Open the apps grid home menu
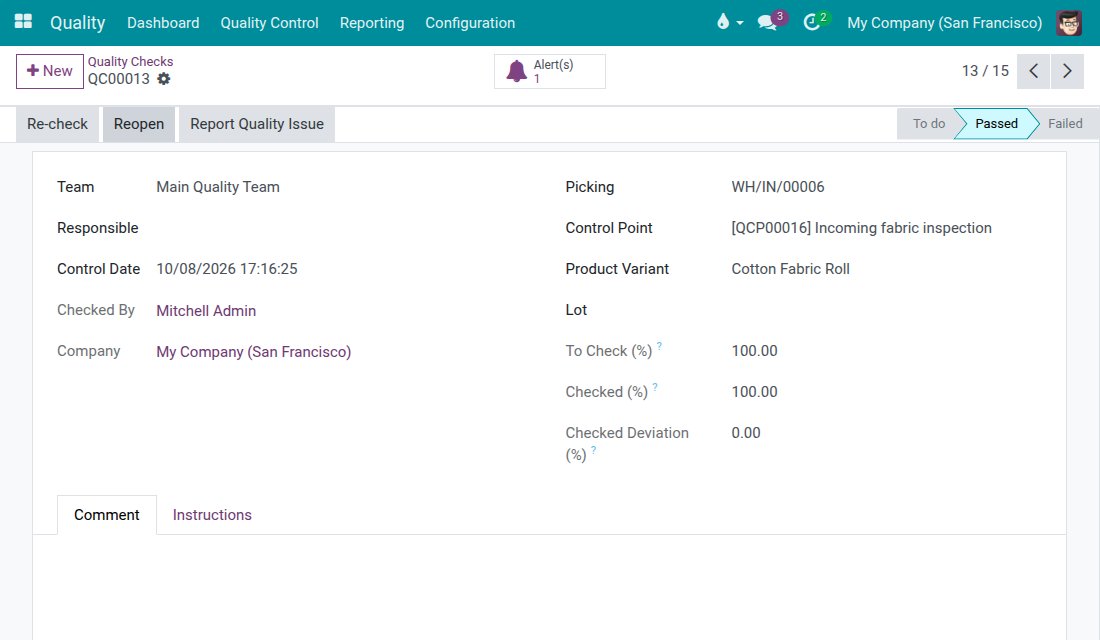 tap(23, 22)
